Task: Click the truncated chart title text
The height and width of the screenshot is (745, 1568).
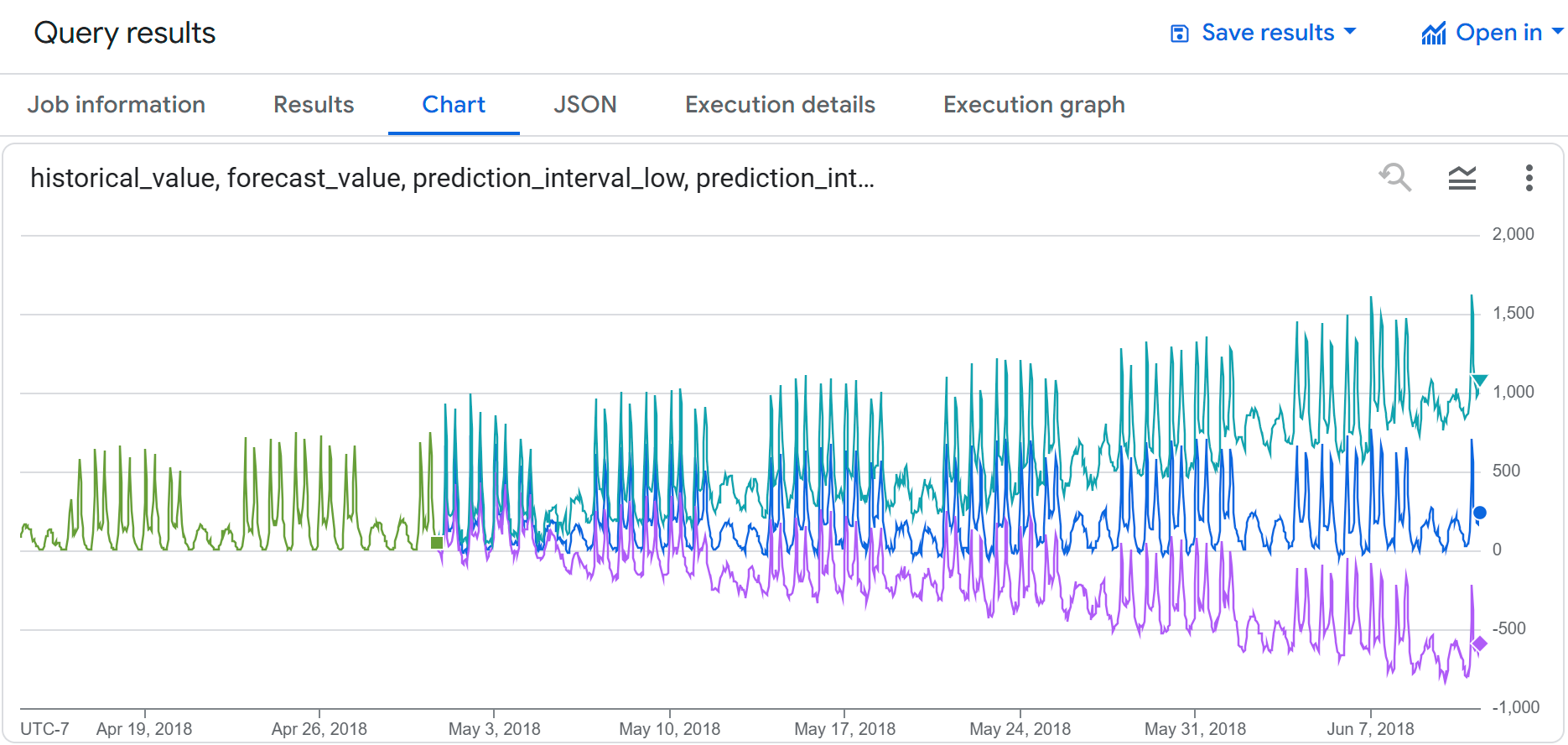Action: (x=452, y=178)
